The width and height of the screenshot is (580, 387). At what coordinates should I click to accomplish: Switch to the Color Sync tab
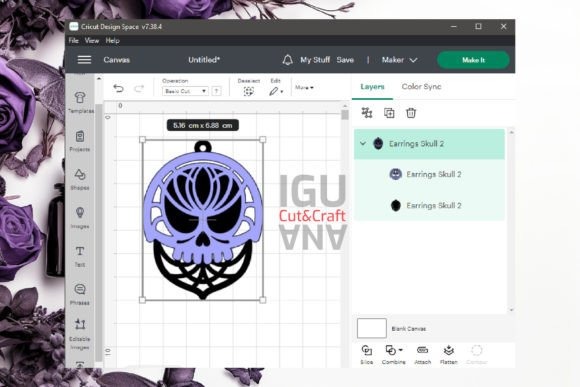pos(421,87)
